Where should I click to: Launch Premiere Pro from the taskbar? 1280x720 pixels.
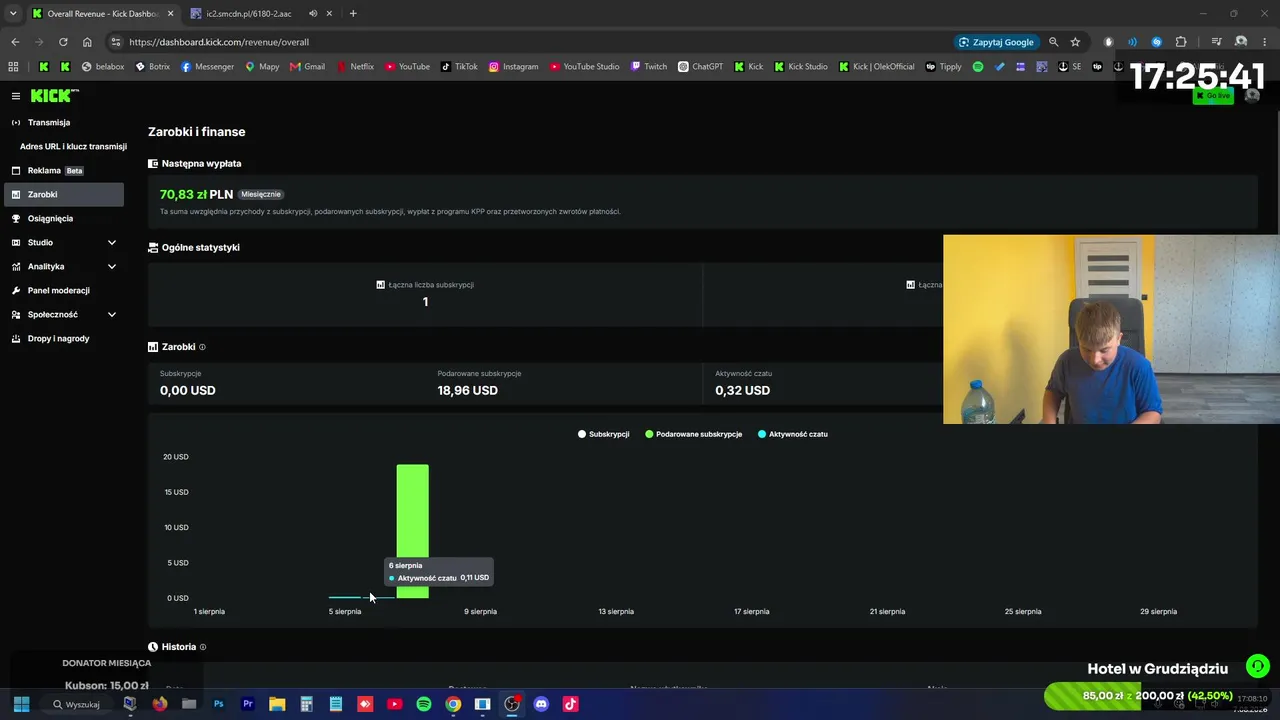point(248,704)
